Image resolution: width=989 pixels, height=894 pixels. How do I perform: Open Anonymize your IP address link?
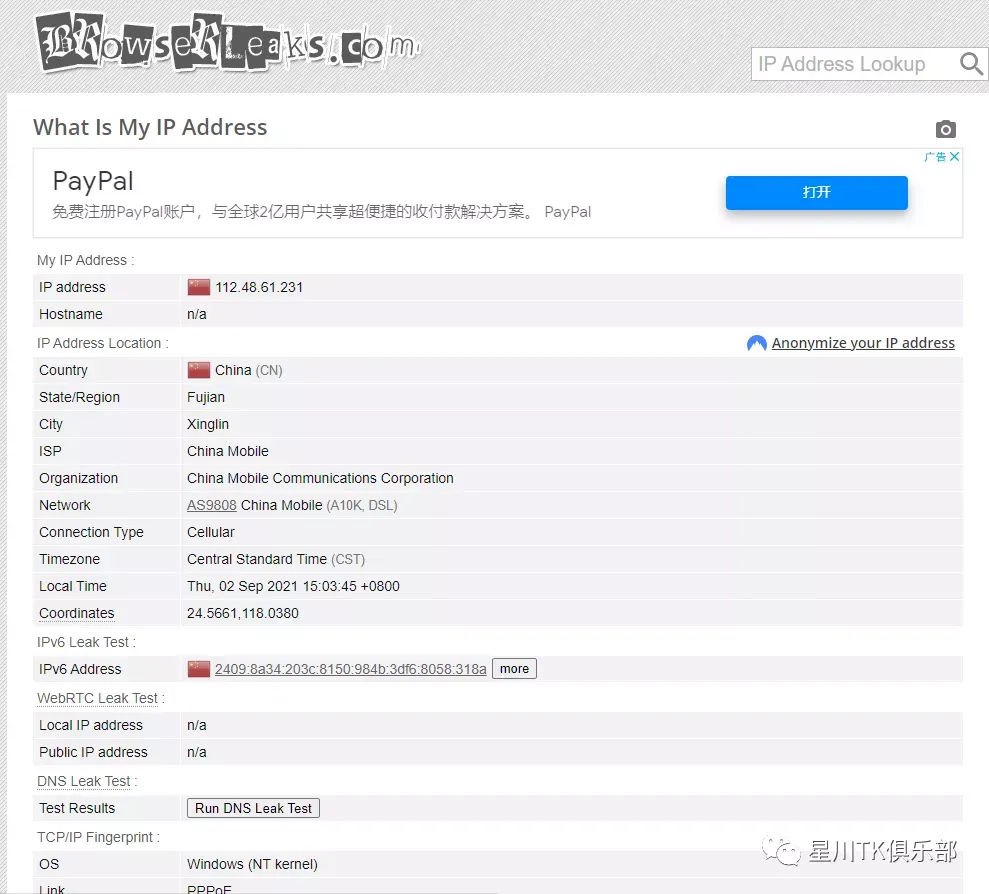point(863,343)
